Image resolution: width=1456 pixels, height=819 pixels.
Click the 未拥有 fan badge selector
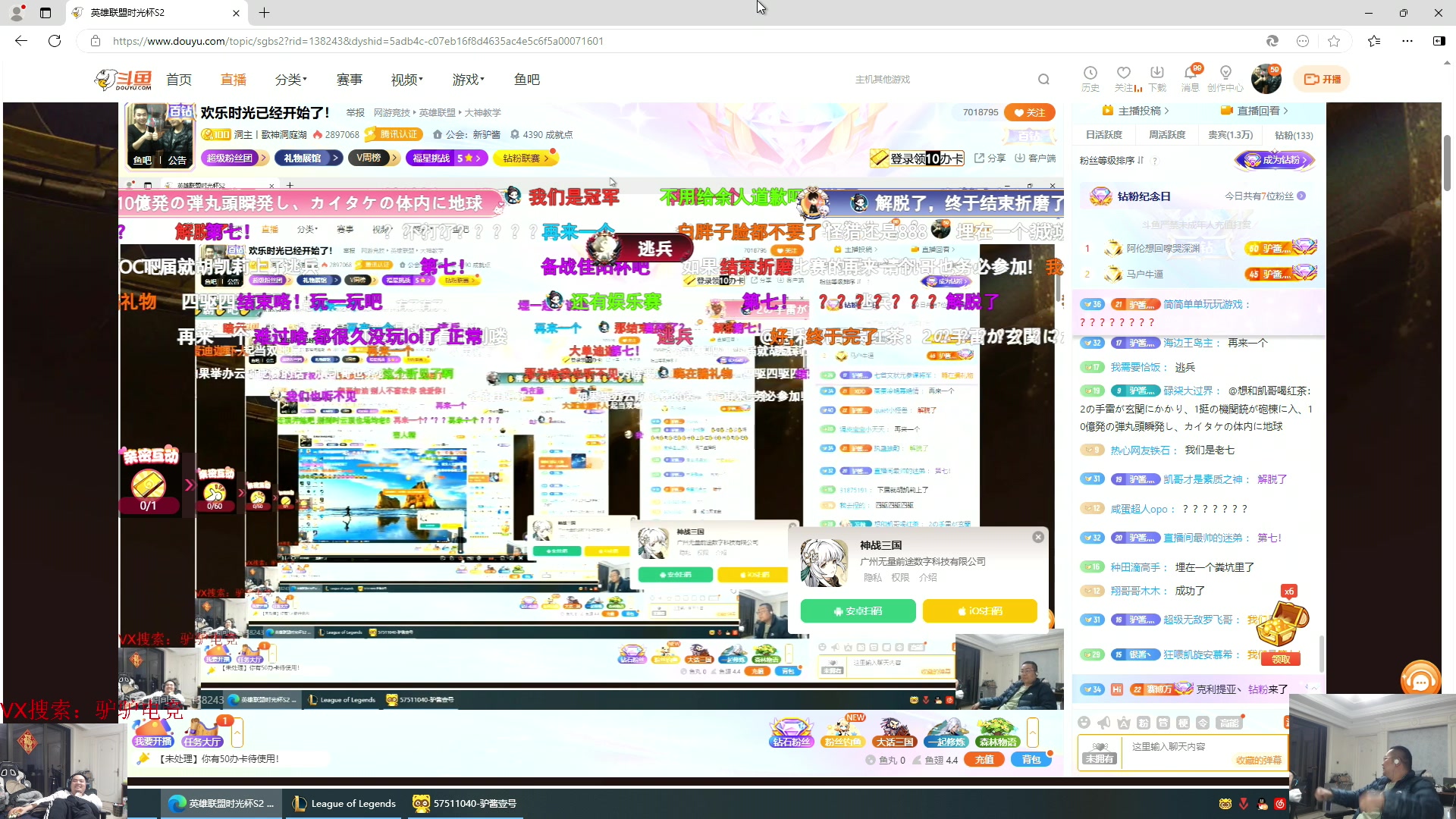(1100, 752)
